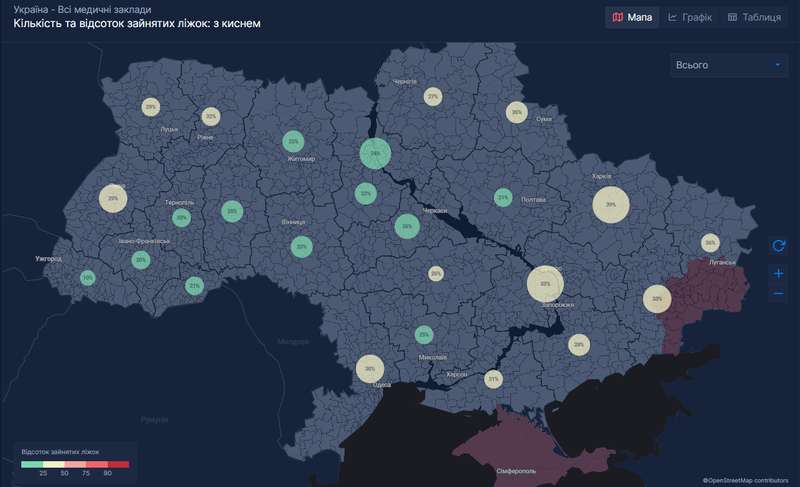Expand the Всього dropdown
The image size is (800, 487).
[729, 65]
